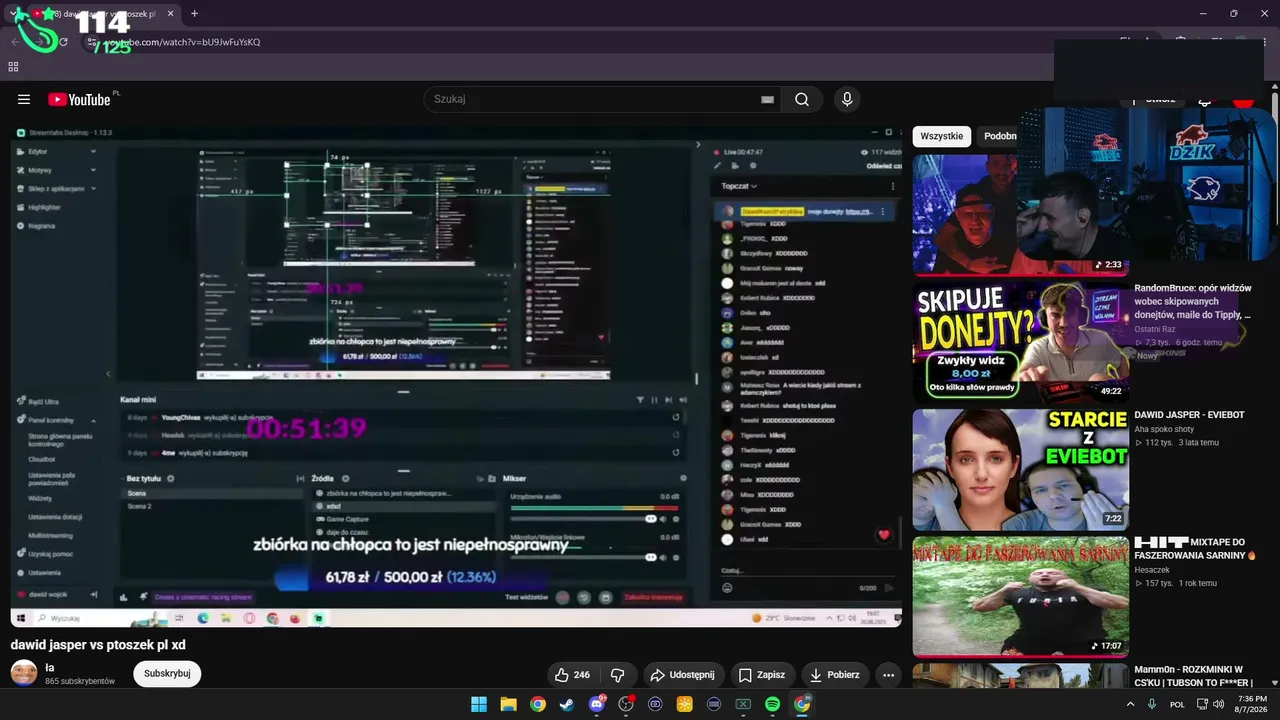Open the first Chrome taskbar icon

[x=538, y=704]
